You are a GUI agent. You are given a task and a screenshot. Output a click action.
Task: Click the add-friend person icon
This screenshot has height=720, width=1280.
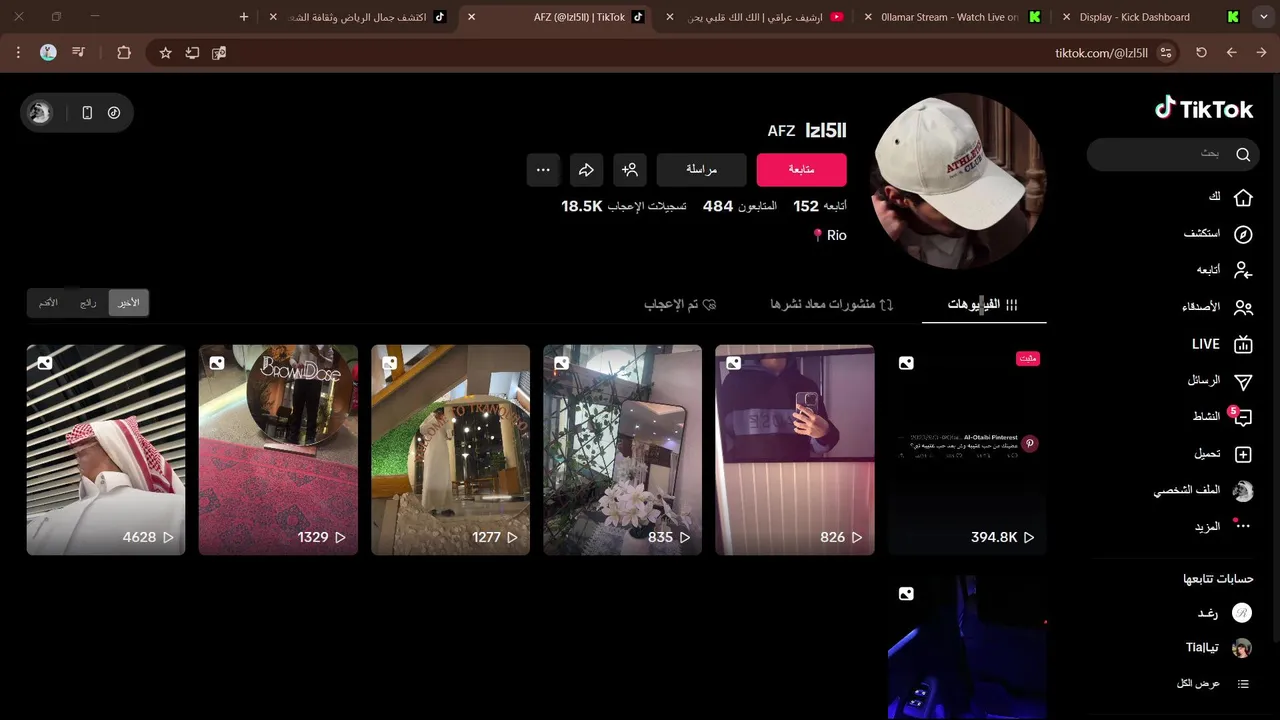tap(630, 170)
